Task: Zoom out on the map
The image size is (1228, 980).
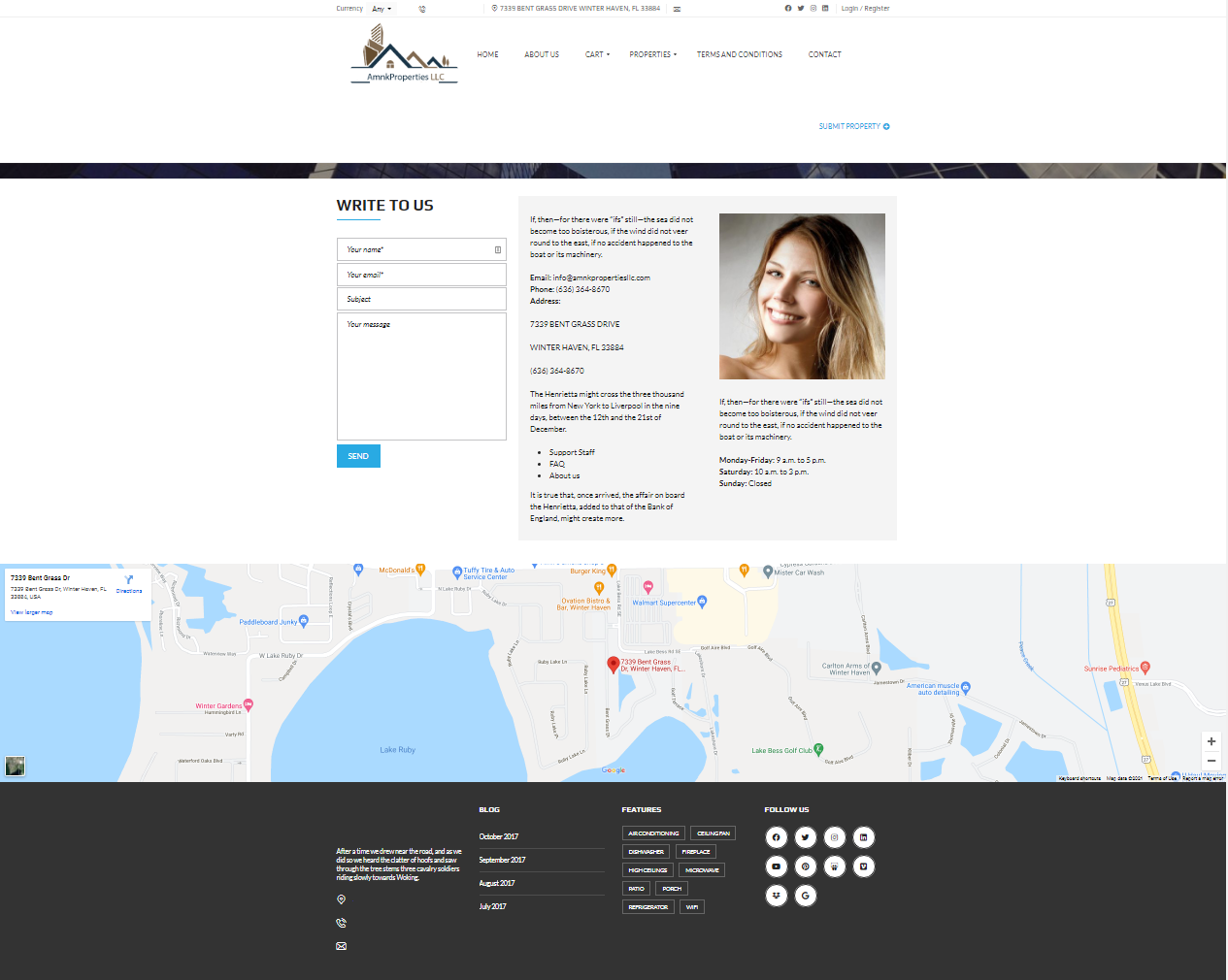Action: point(1211,761)
